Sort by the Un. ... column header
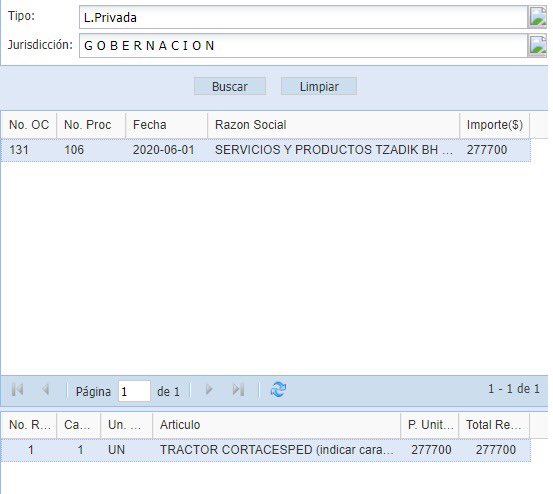The width and height of the screenshot is (553, 494). [127, 425]
